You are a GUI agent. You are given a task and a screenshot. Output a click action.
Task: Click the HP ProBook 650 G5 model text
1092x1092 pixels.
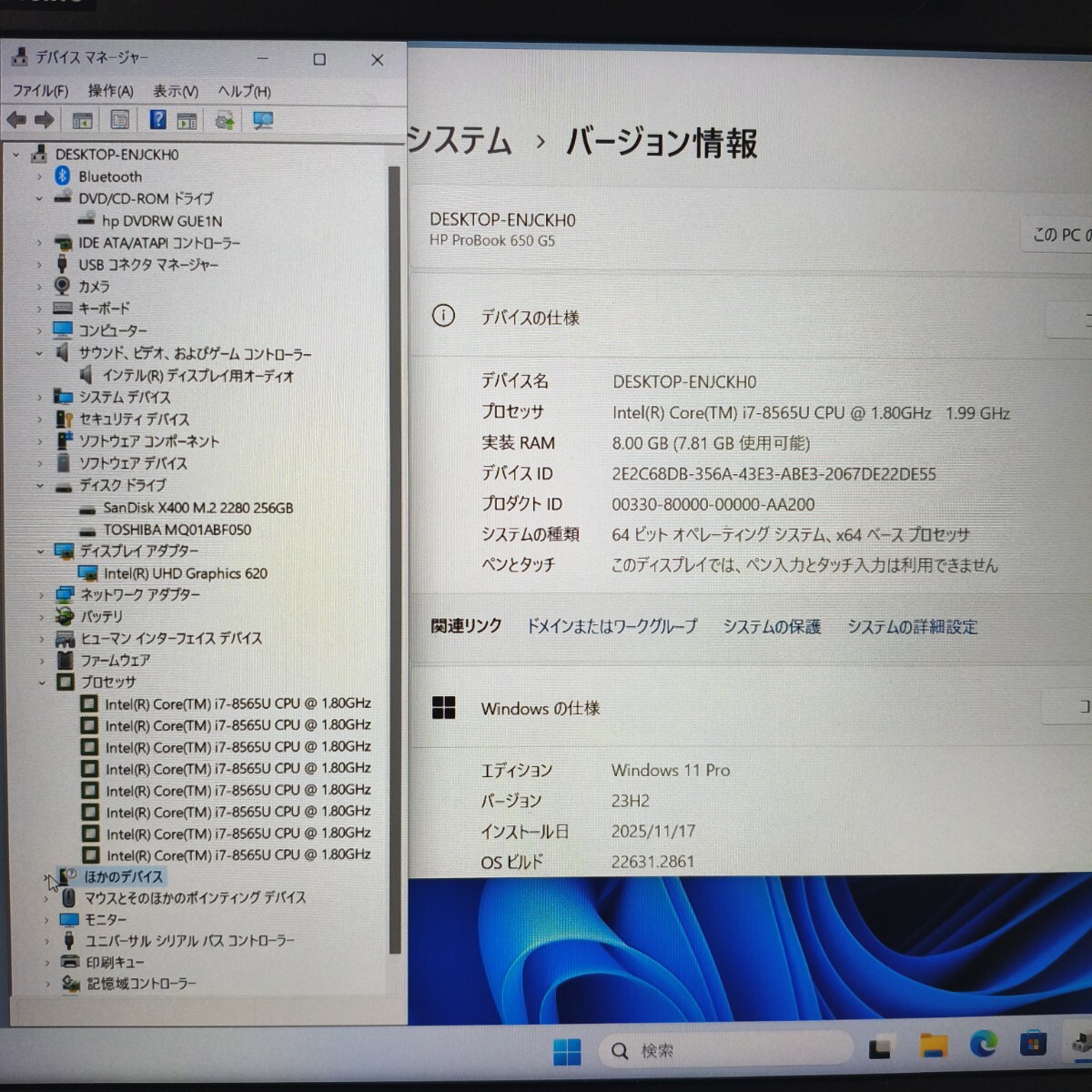pyautogui.click(x=492, y=240)
